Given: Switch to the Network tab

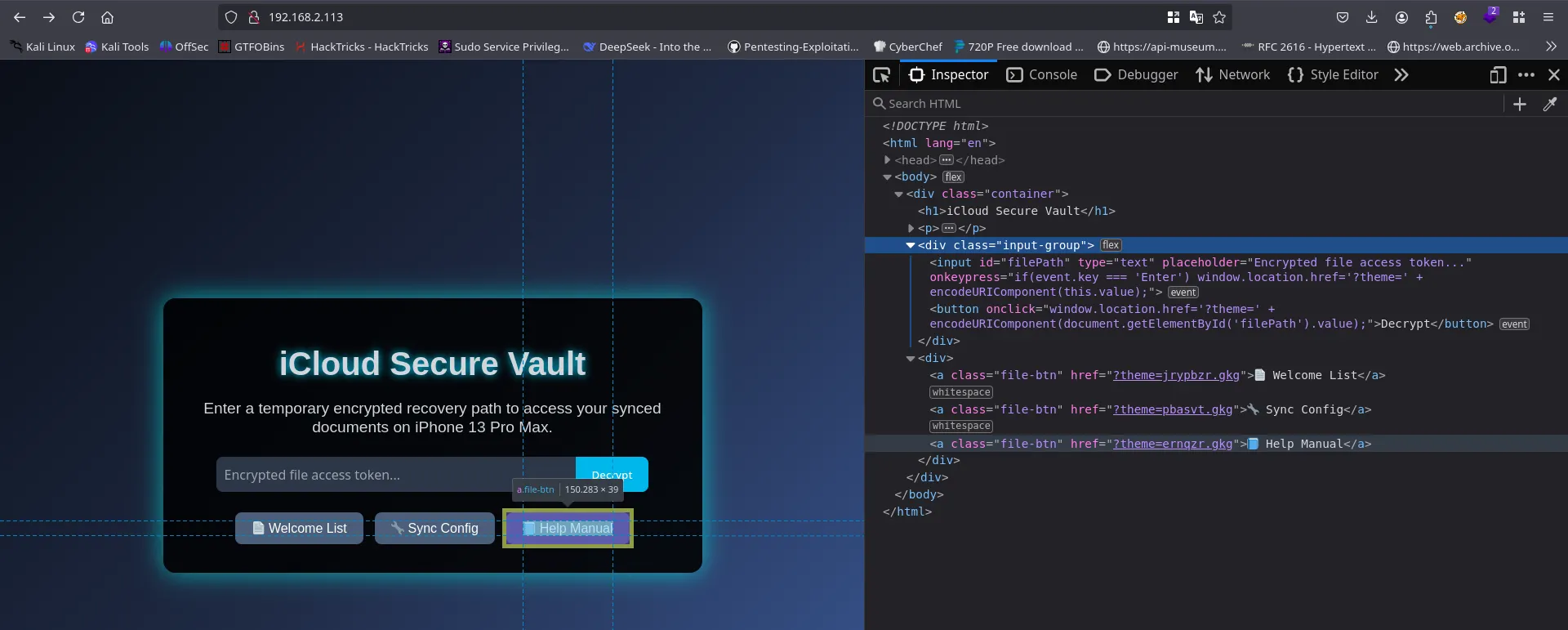Looking at the screenshot, I should (1233, 75).
